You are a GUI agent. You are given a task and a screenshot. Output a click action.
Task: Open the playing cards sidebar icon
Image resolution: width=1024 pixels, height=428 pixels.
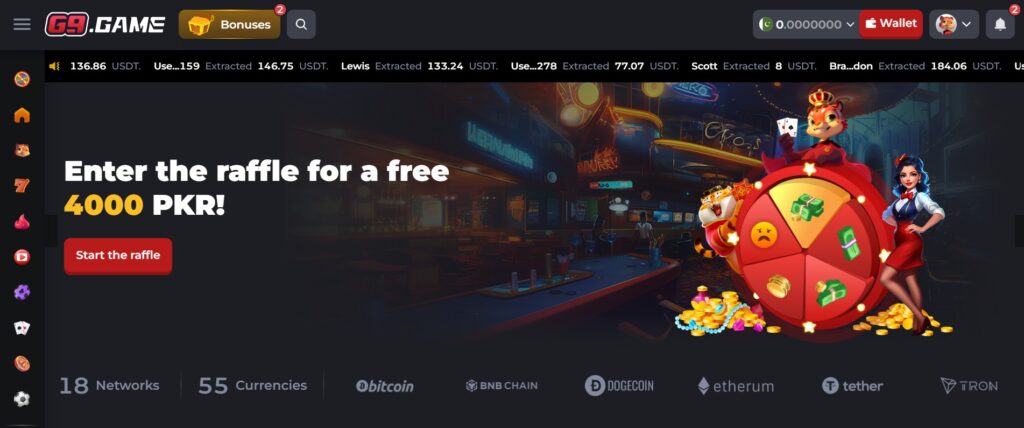[x=22, y=327]
